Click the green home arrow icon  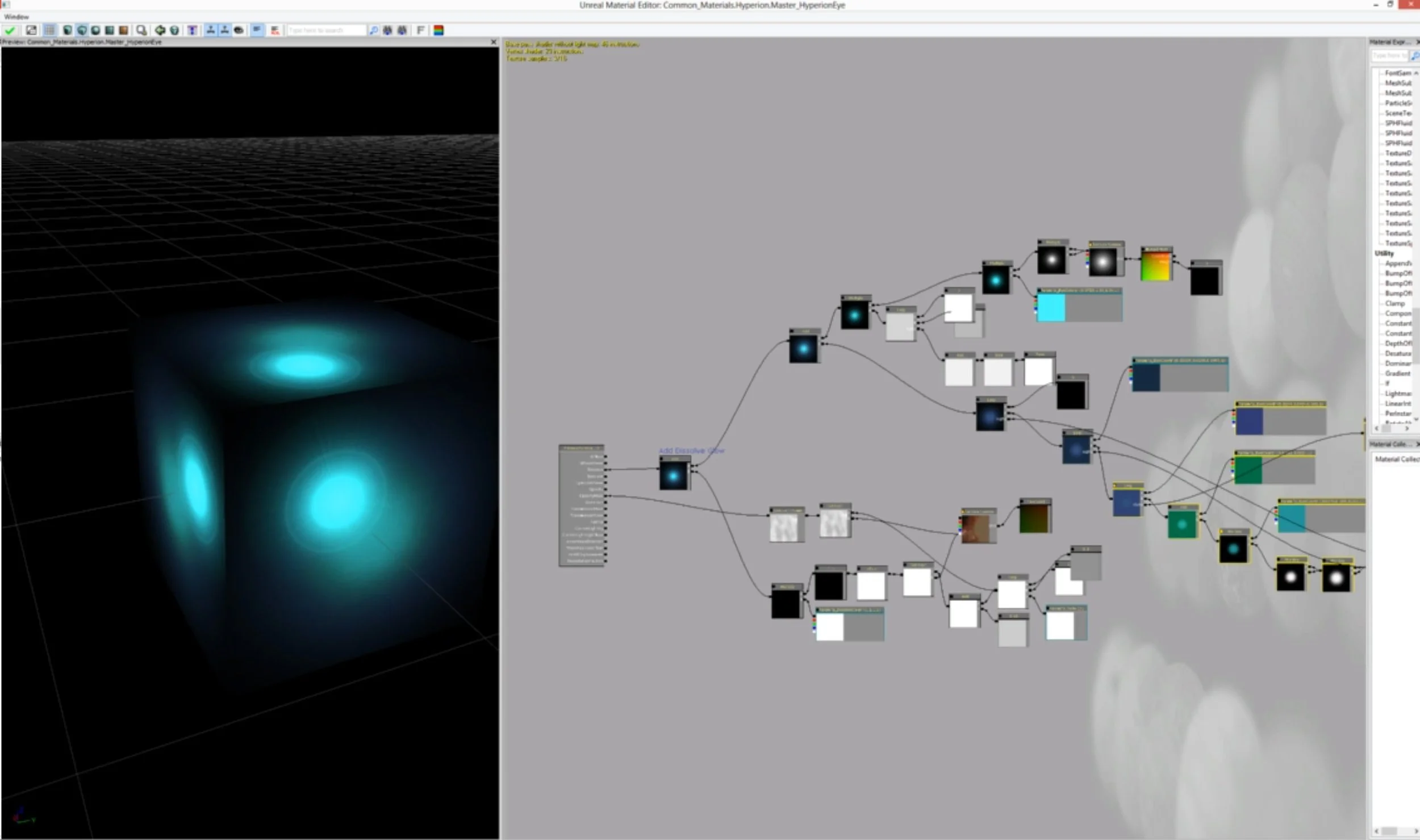pyautogui.click(x=160, y=30)
